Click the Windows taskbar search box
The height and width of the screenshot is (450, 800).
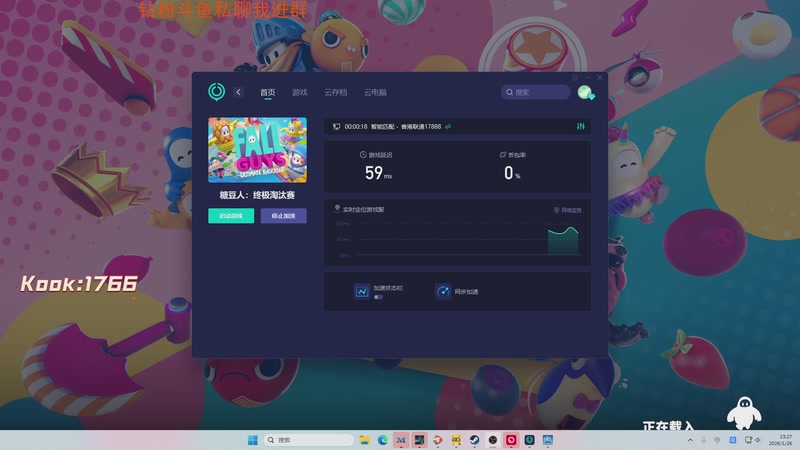[x=309, y=440]
